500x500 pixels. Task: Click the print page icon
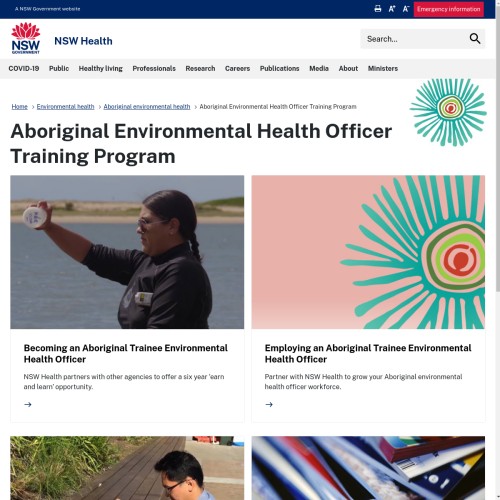(x=378, y=9)
